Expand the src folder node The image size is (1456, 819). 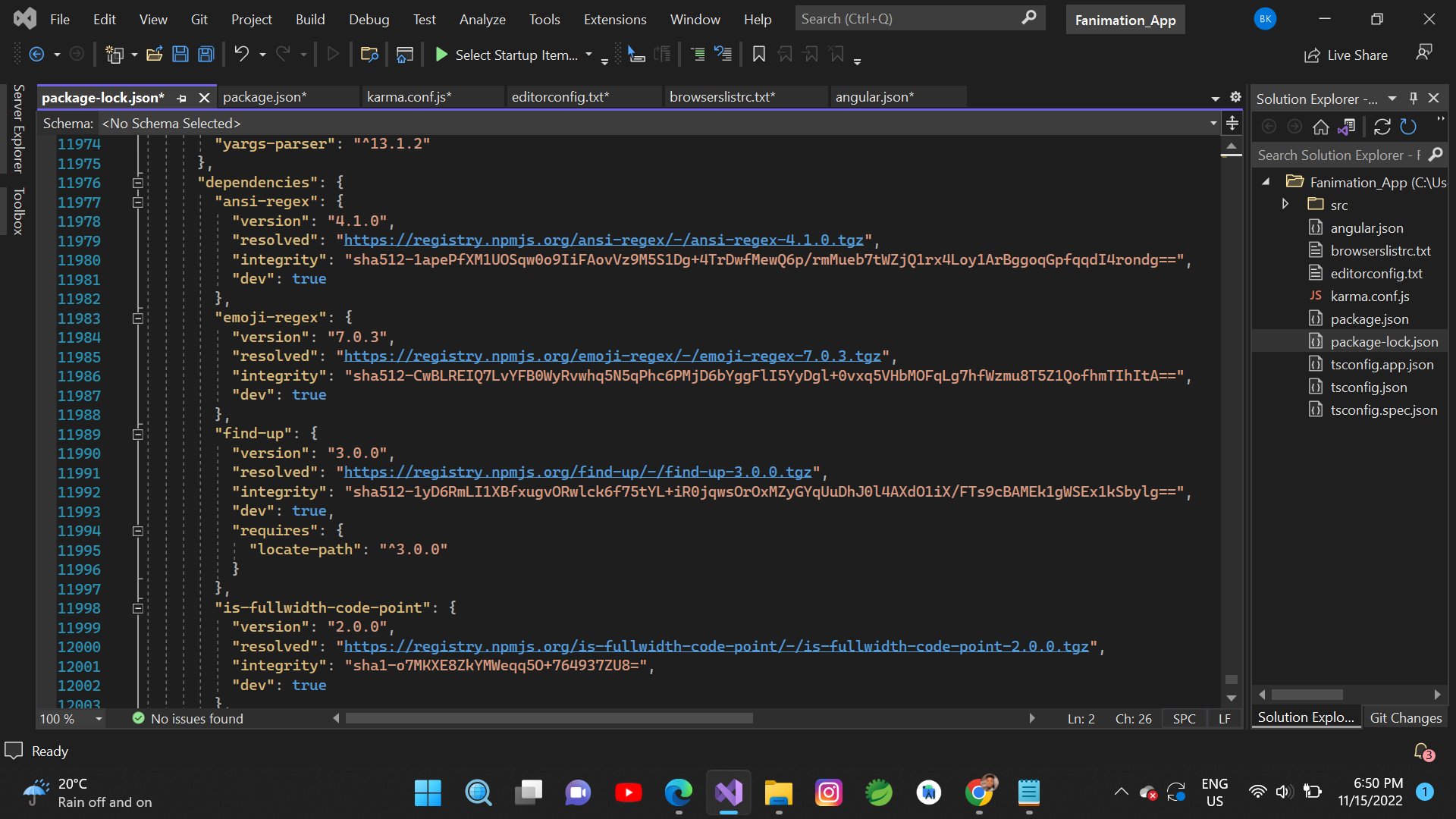1285,204
